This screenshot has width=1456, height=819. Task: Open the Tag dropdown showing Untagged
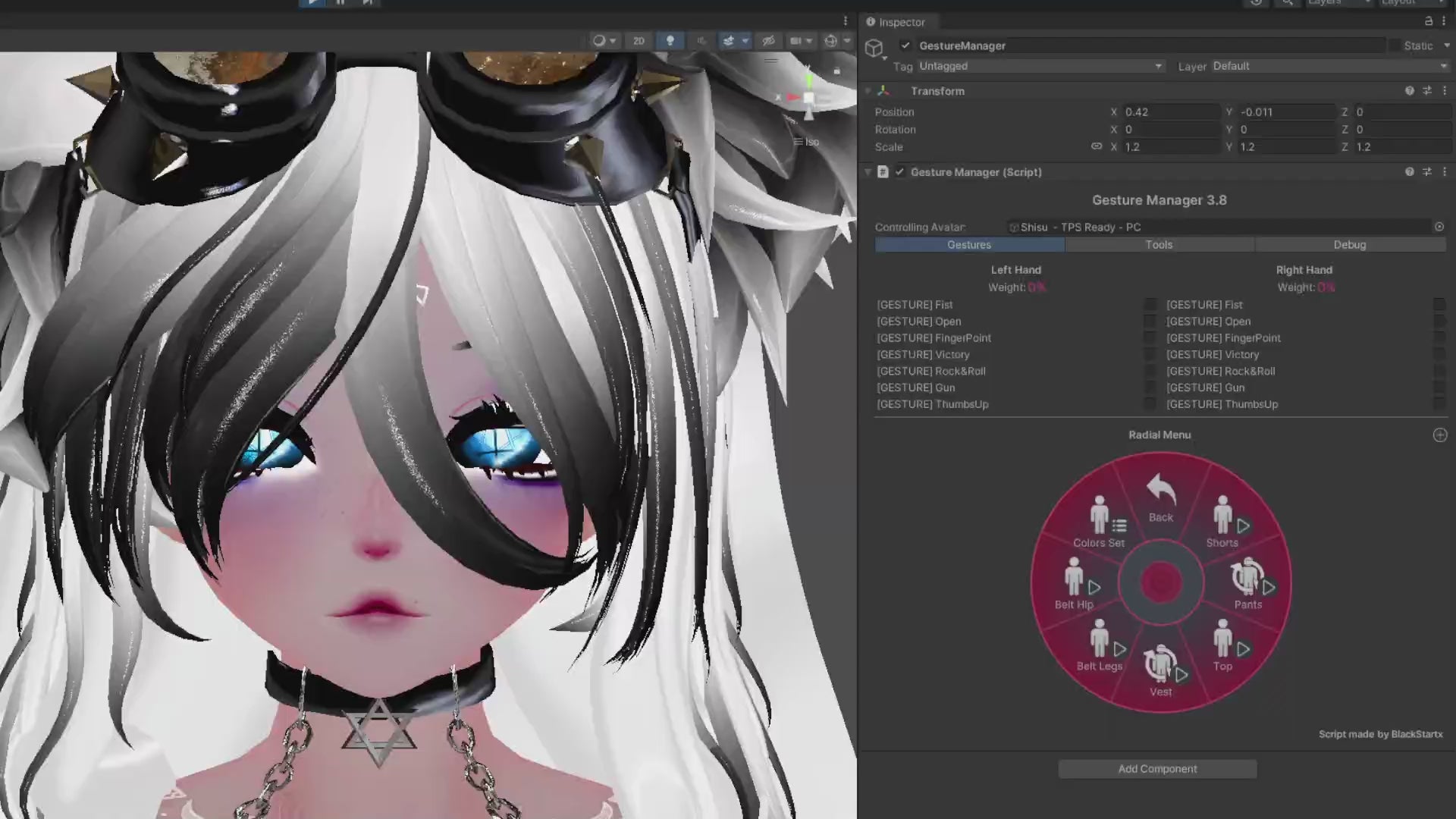(1039, 66)
